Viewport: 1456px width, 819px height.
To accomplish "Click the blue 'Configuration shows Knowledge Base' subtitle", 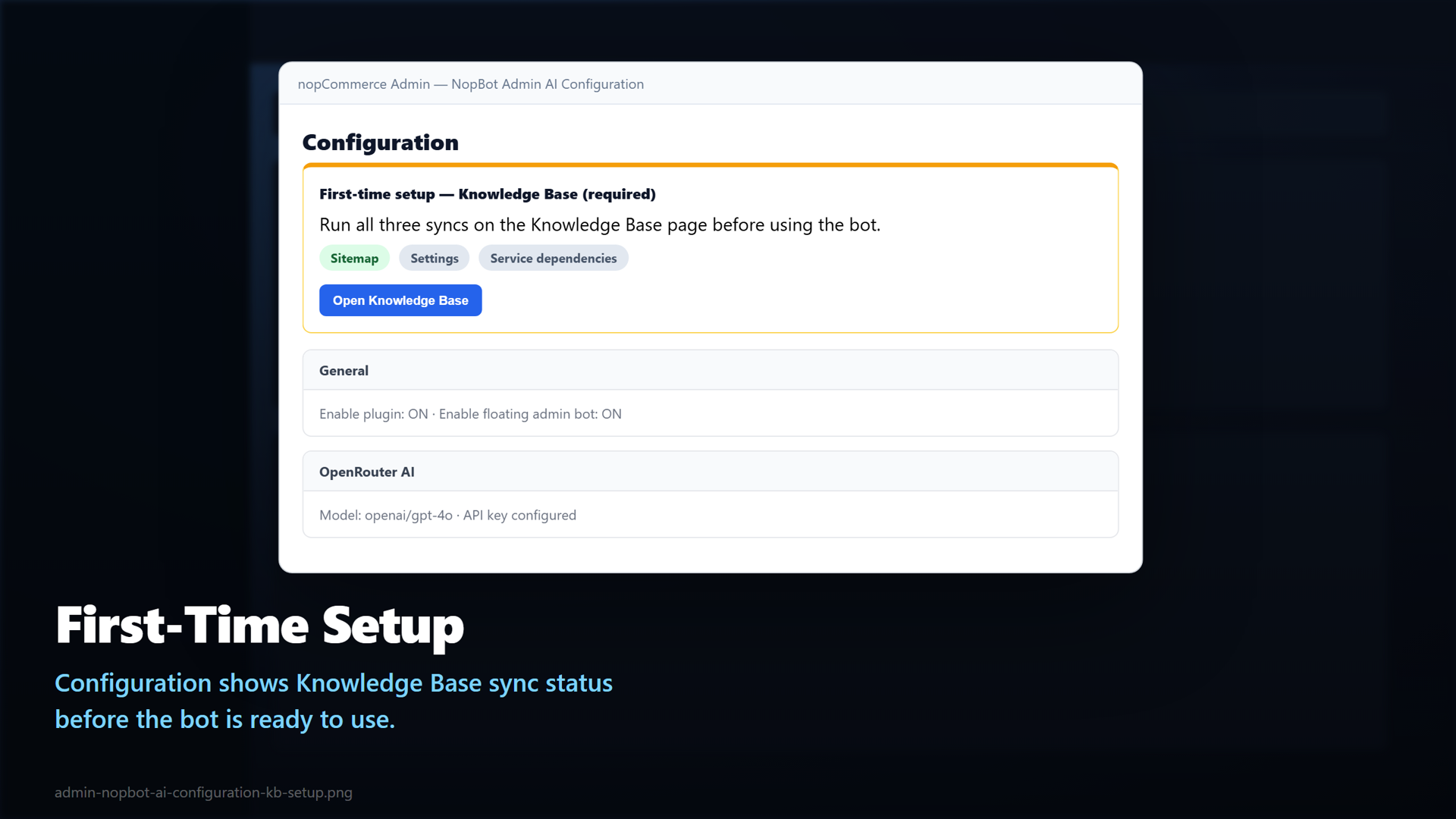I will (x=334, y=683).
